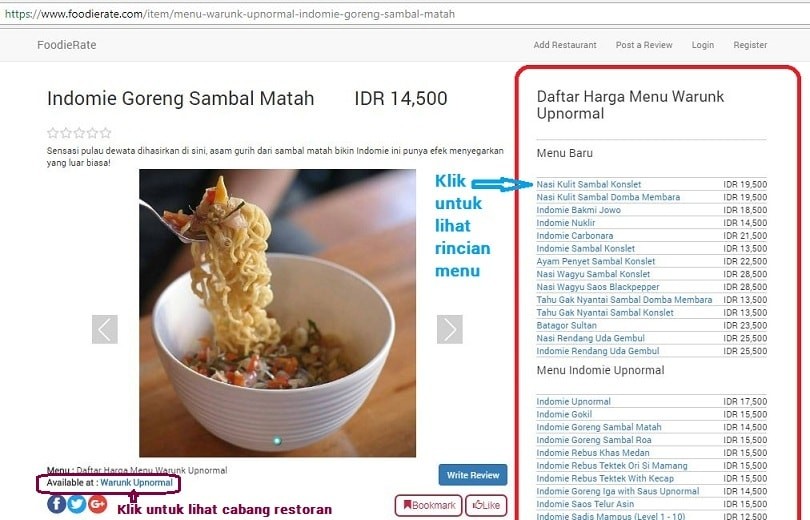Click the Facebook share icon

(x=56, y=503)
